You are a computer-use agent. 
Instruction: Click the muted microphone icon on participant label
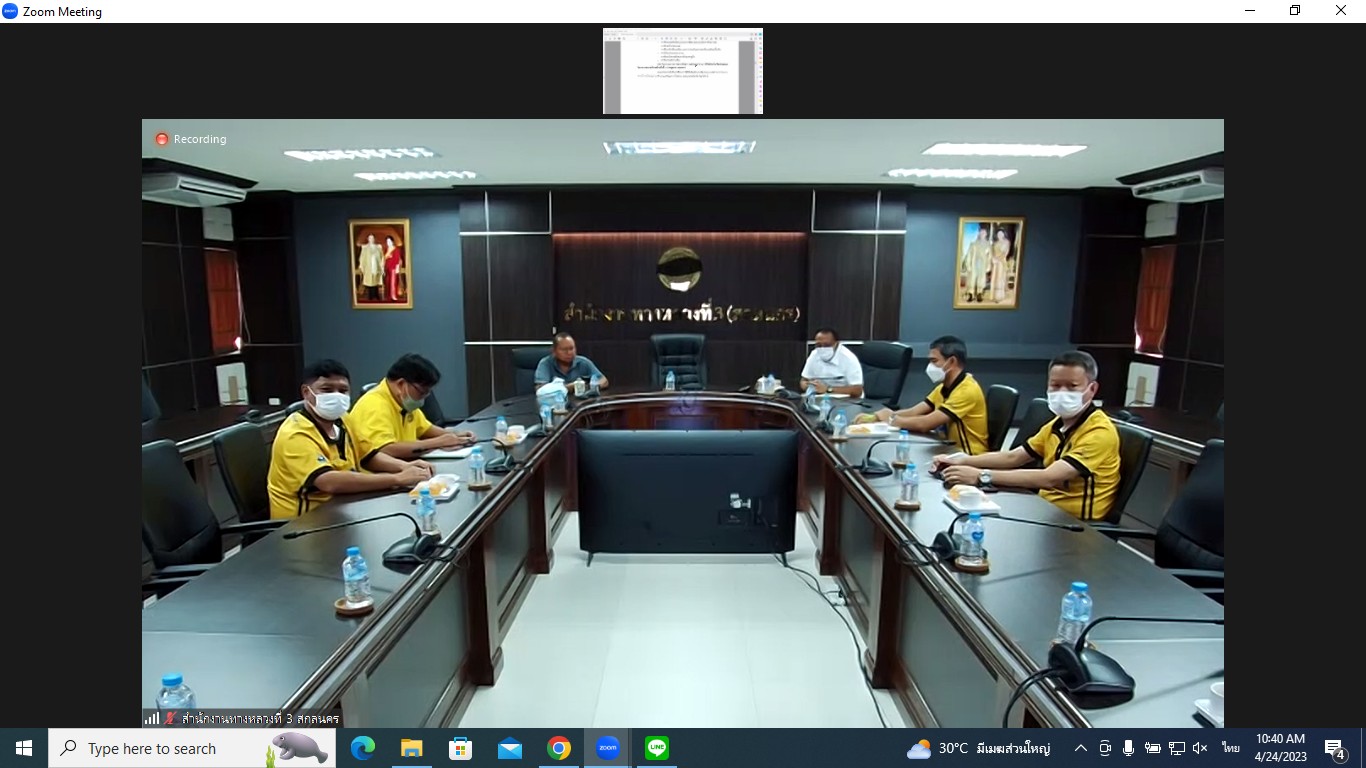pos(171,718)
